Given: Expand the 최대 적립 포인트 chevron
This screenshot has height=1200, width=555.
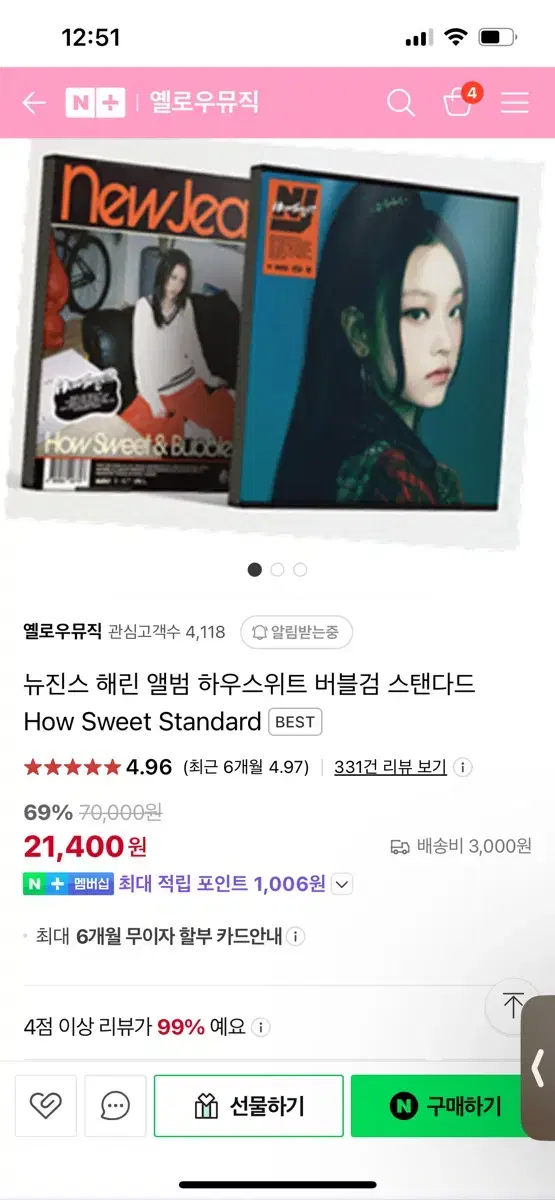Looking at the screenshot, I should click(342, 884).
